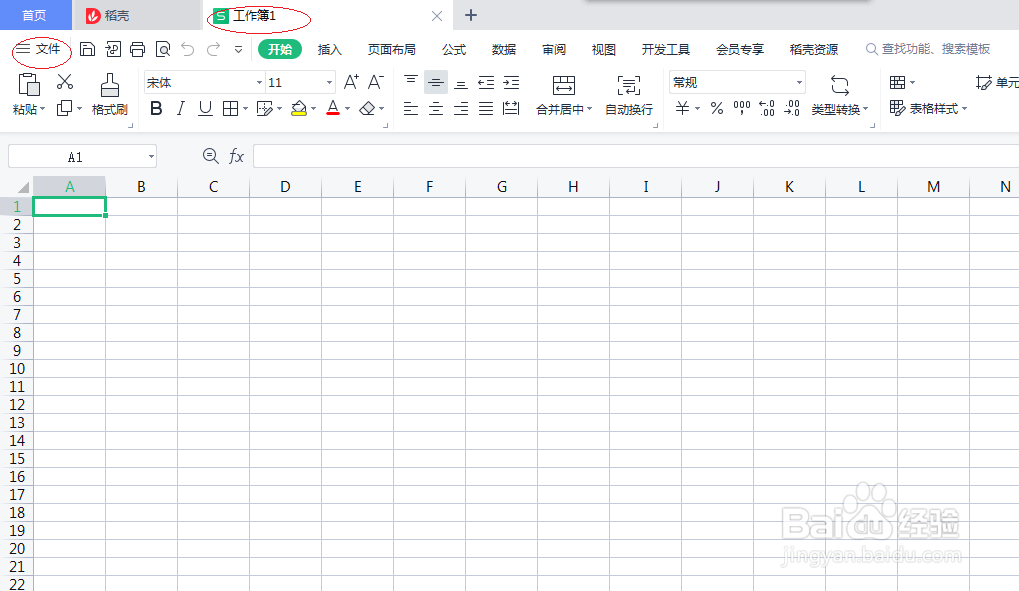Click the 格式刷 format painter
This screenshot has height=591, width=1019.
[109, 95]
